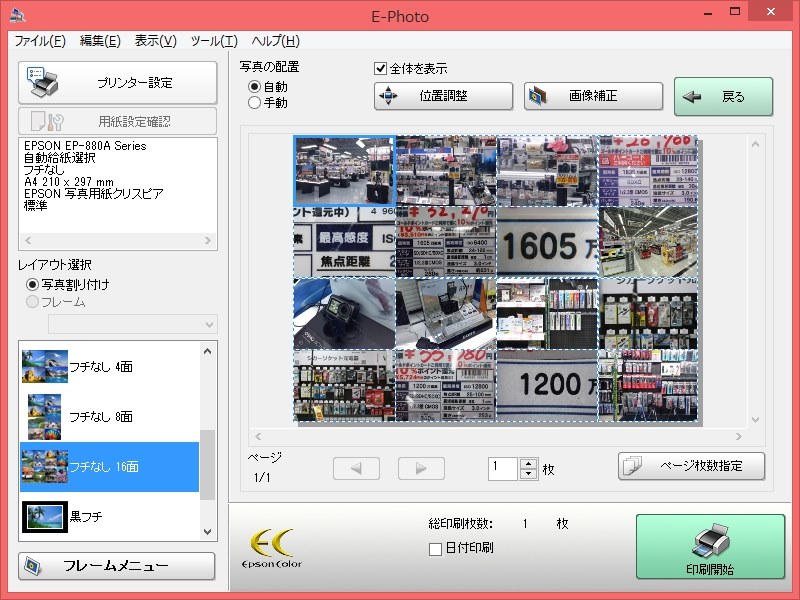Screen dimensions: 800x600
Task: Open the 表示(V) menu
Action: tap(156, 41)
